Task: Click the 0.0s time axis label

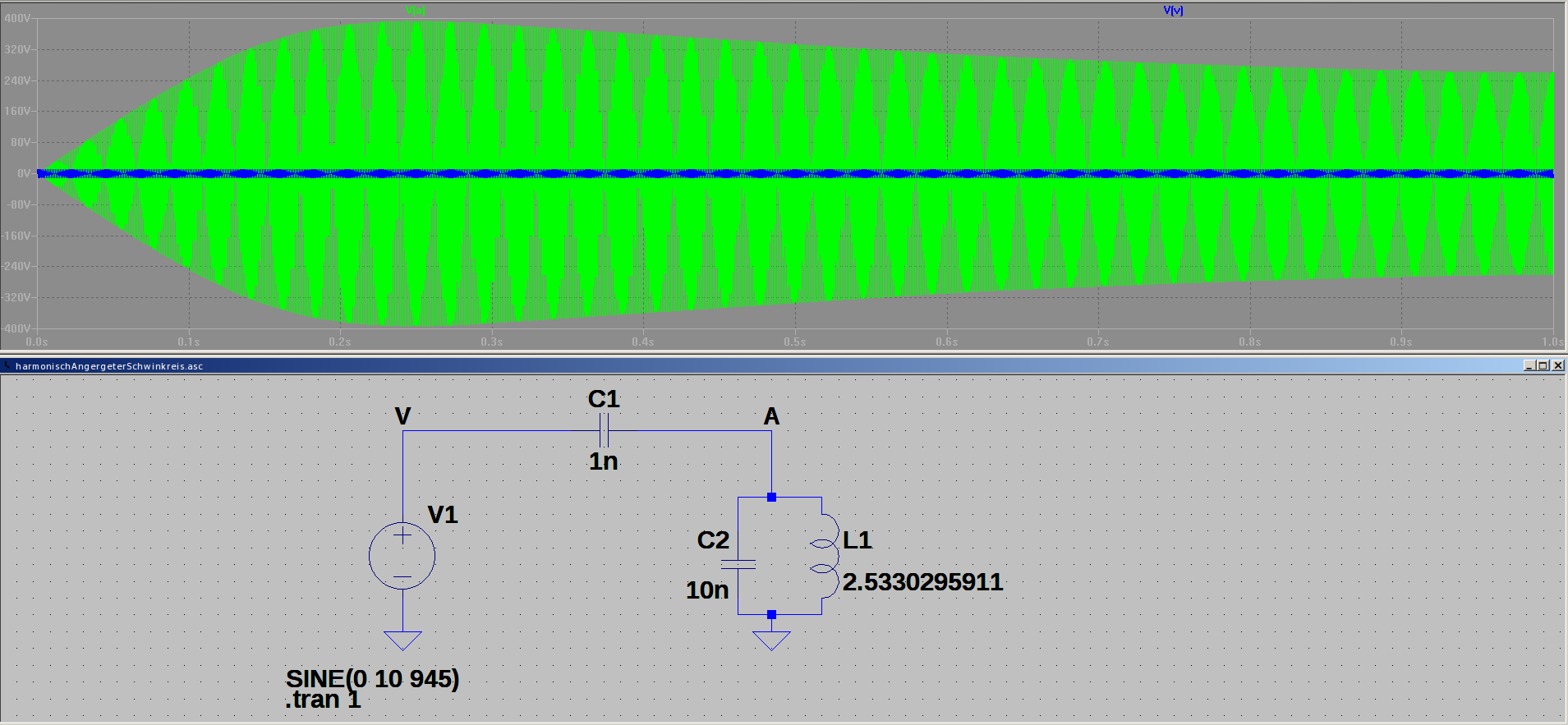Action: coord(37,342)
